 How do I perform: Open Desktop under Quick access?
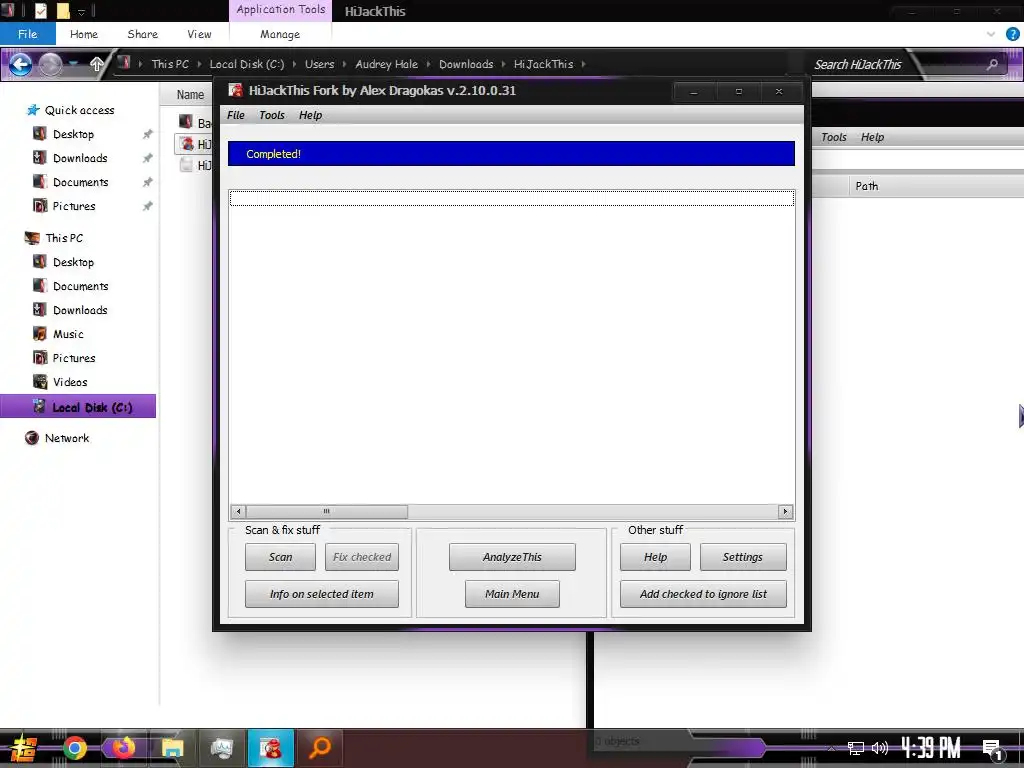[73, 134]
